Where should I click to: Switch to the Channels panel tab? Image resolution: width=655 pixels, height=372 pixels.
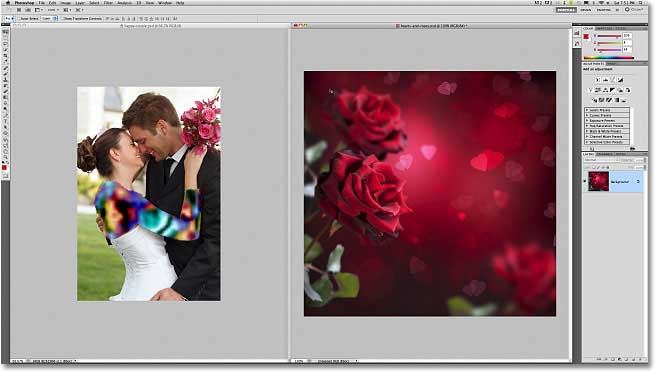[x=604, y=154]
